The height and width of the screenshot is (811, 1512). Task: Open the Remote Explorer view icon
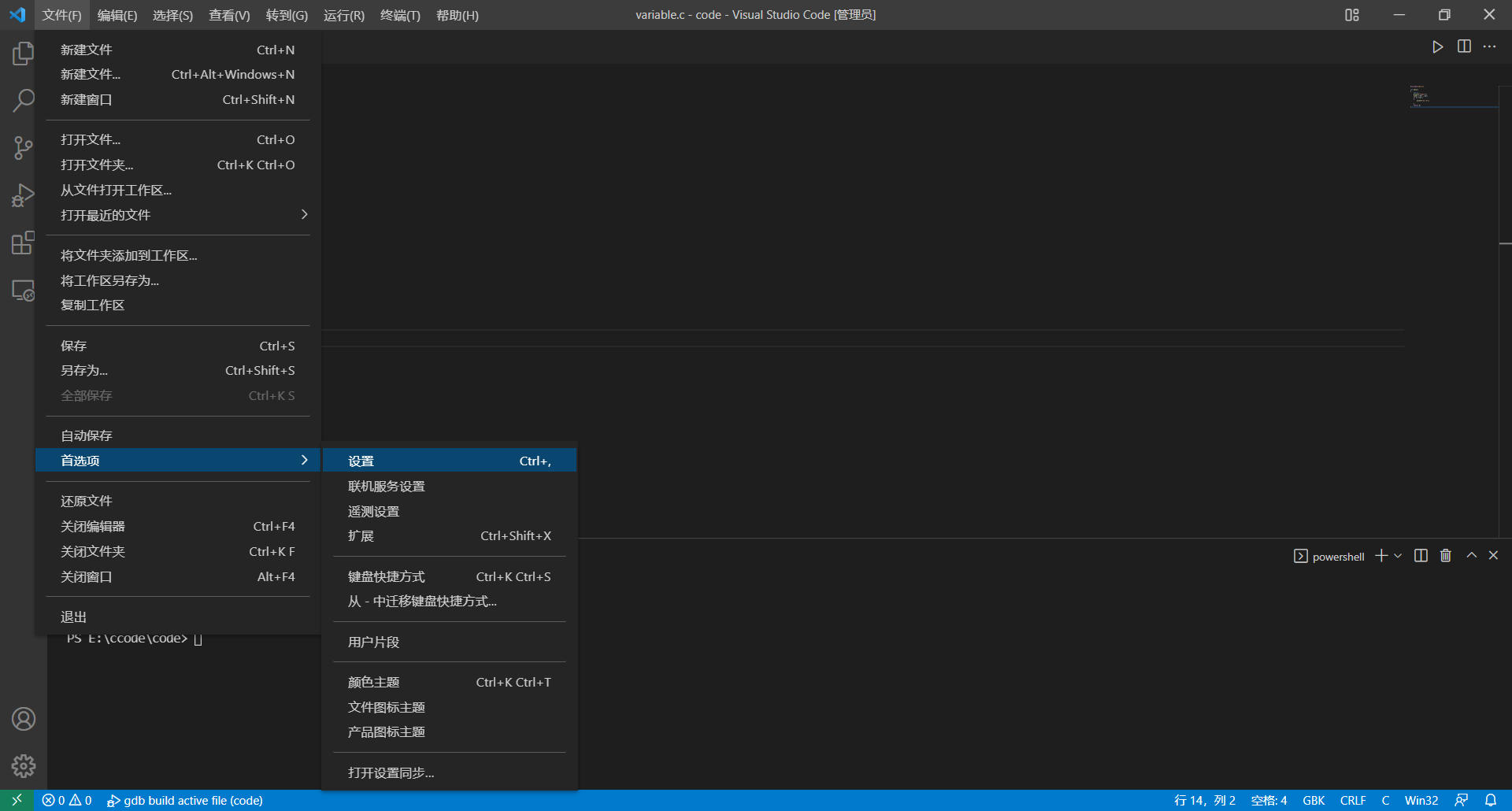point(23,291)
